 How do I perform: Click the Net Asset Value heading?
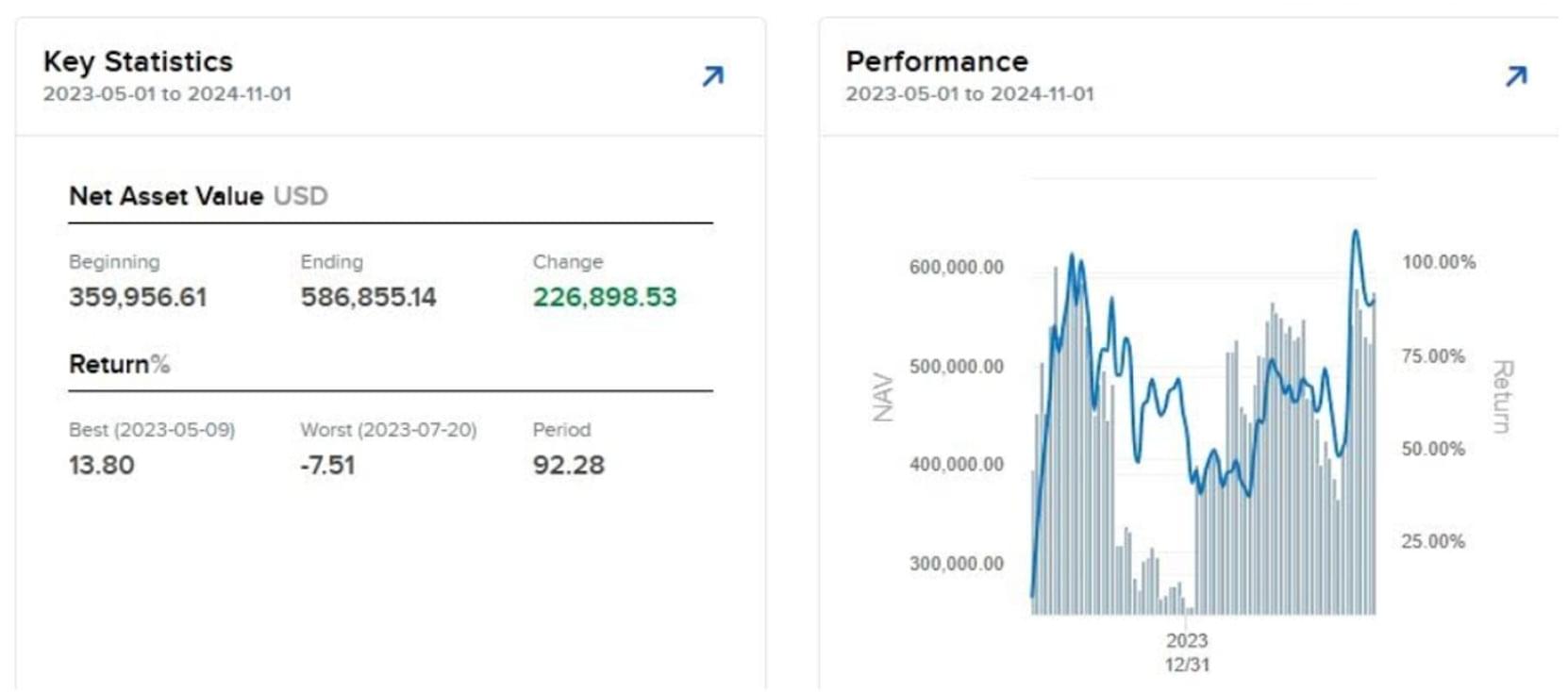click(x=166, y=196)
